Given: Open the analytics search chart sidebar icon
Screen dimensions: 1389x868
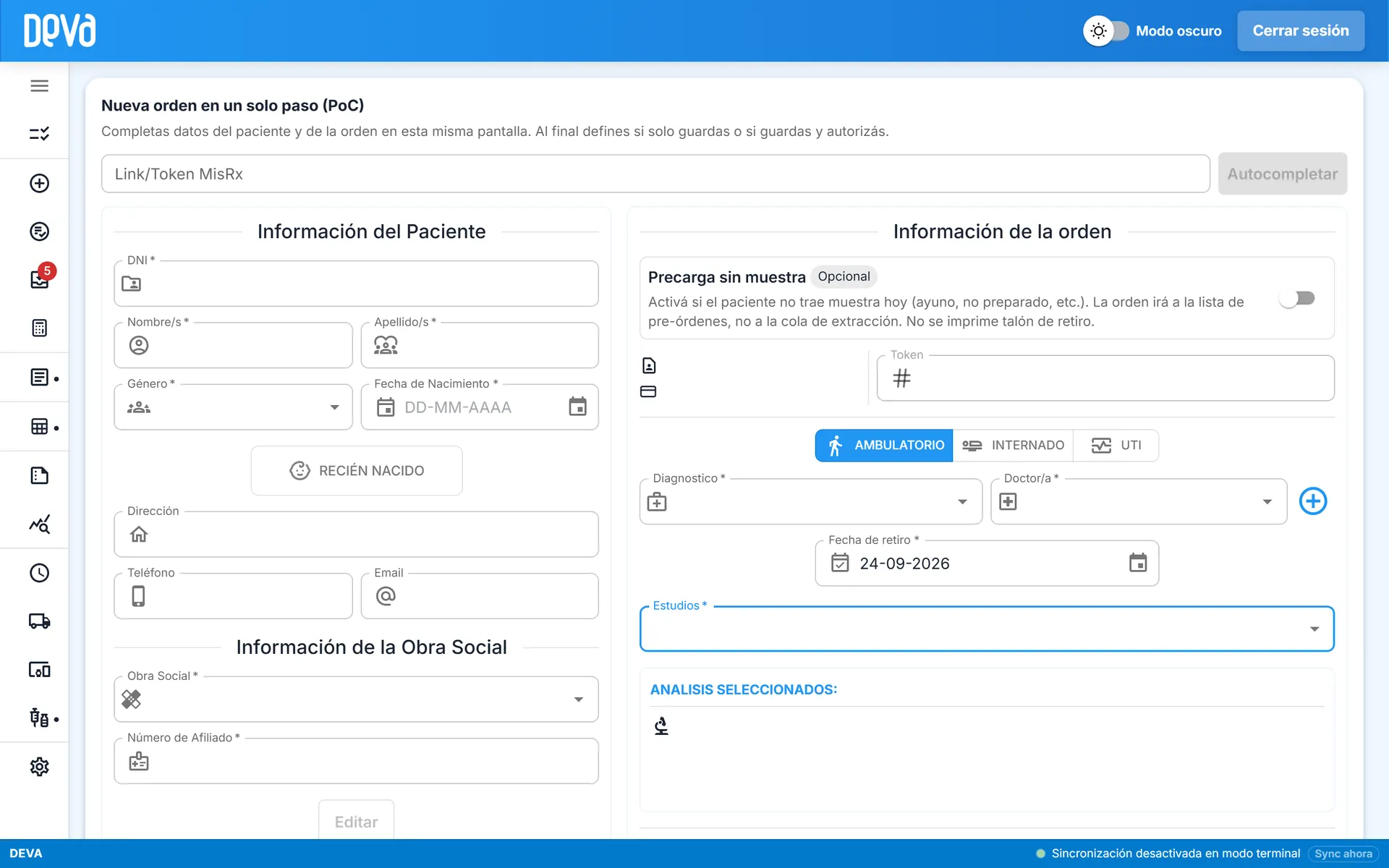Looking at the screenshot, I should click(40, 524).
